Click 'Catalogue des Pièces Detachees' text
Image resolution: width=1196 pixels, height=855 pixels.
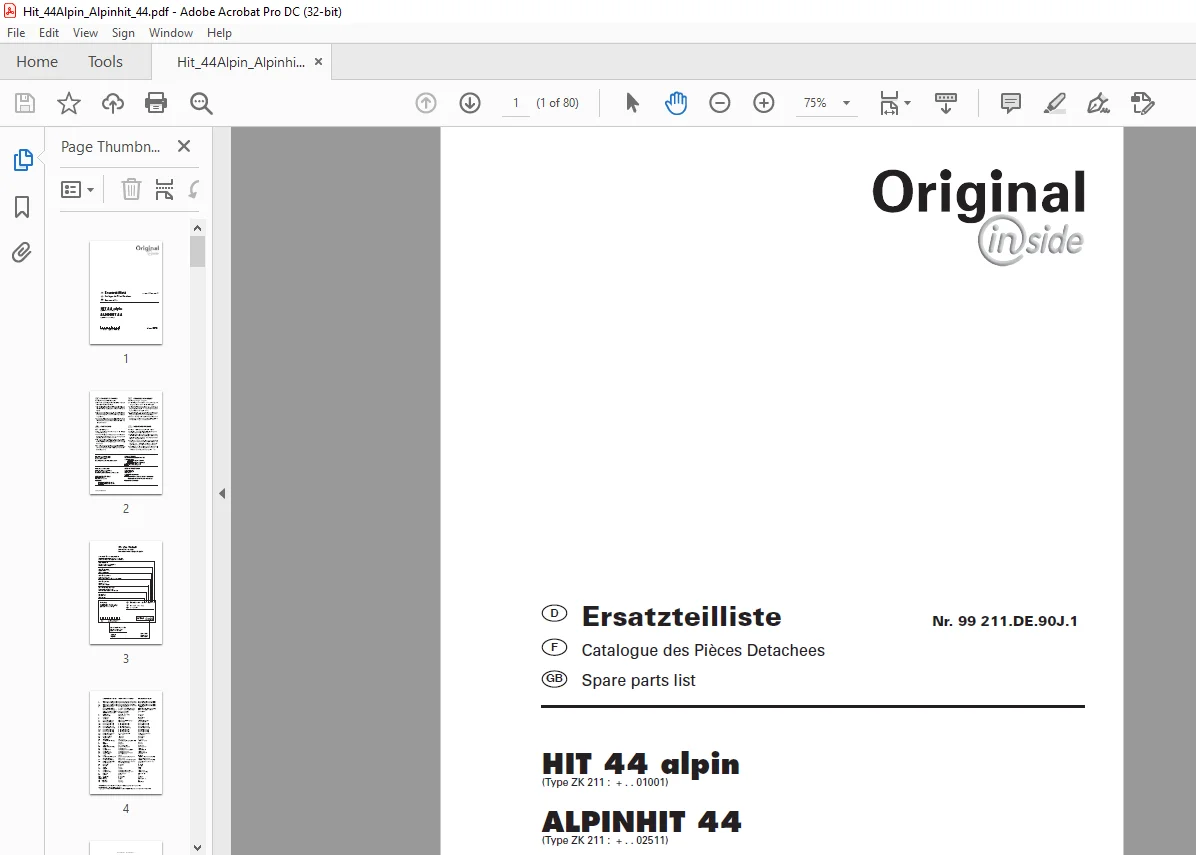[x=703, y=651]
